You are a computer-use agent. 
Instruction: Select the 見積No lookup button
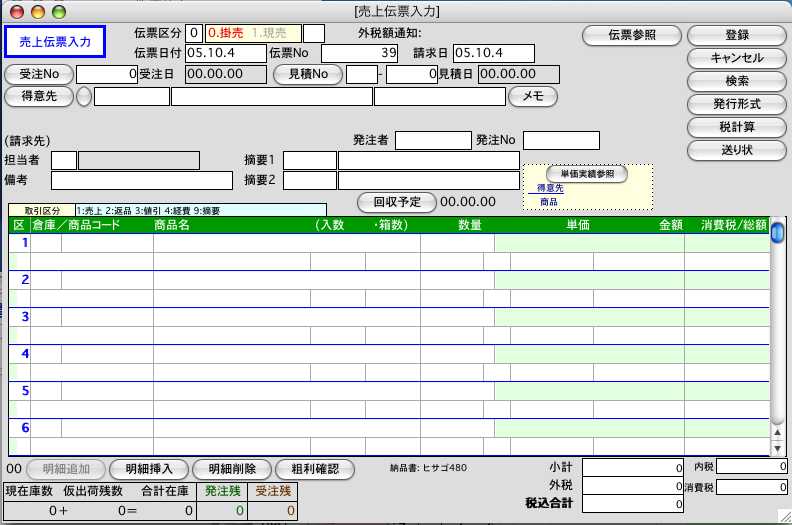(x=307, y=74)
